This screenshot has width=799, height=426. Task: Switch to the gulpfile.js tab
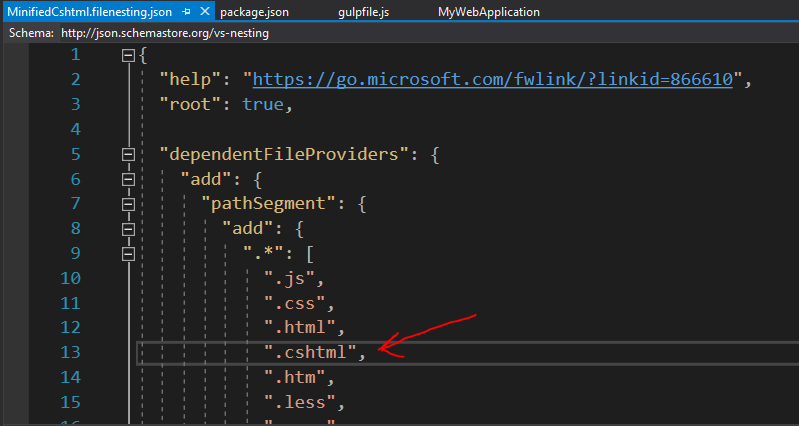click(363, 12)
